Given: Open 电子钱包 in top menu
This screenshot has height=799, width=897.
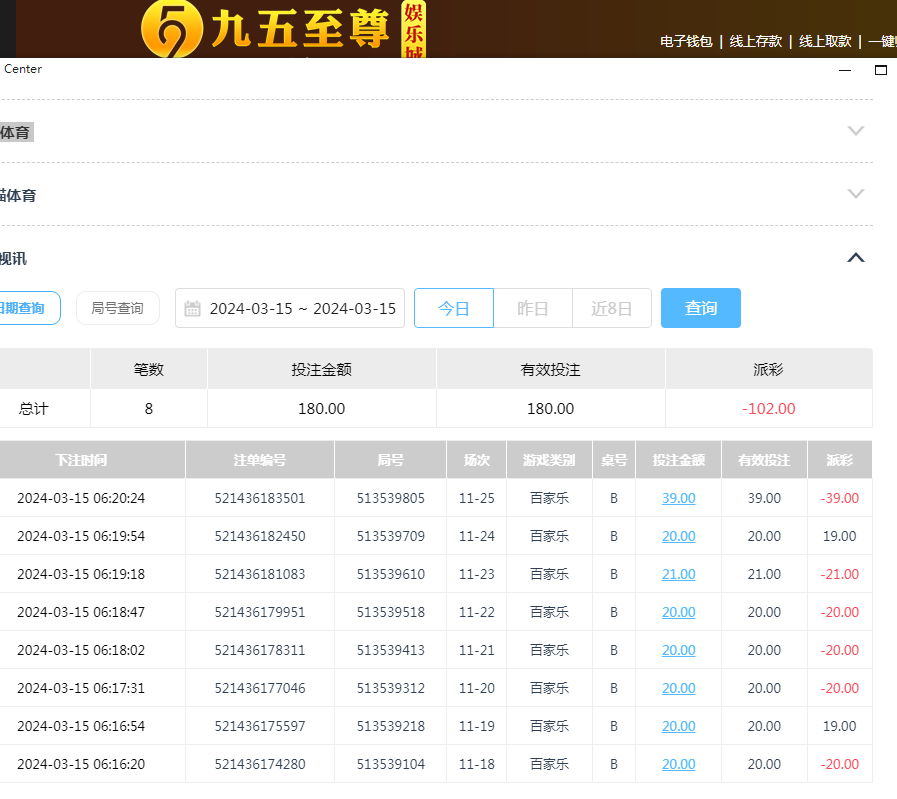Looking at the screenshot, I should pos(686,41).
